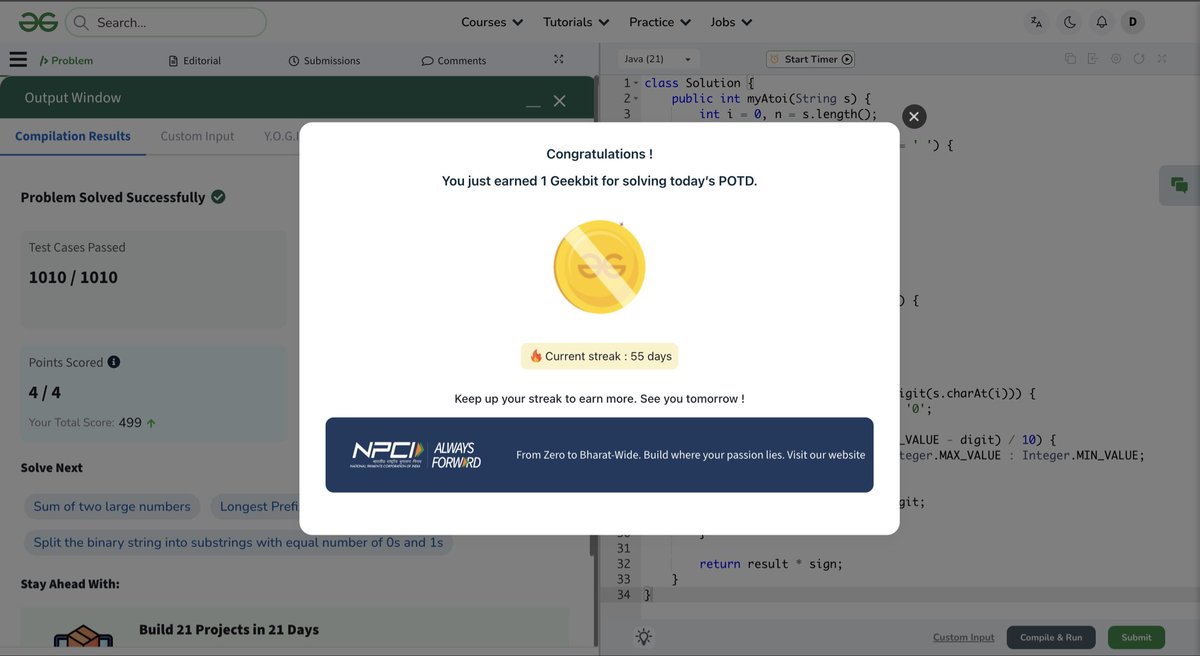Expand the Jobs dropdown menu
Image resolution: width=1200 pixels, height=656 pixels.
click(x=732, y=22)
